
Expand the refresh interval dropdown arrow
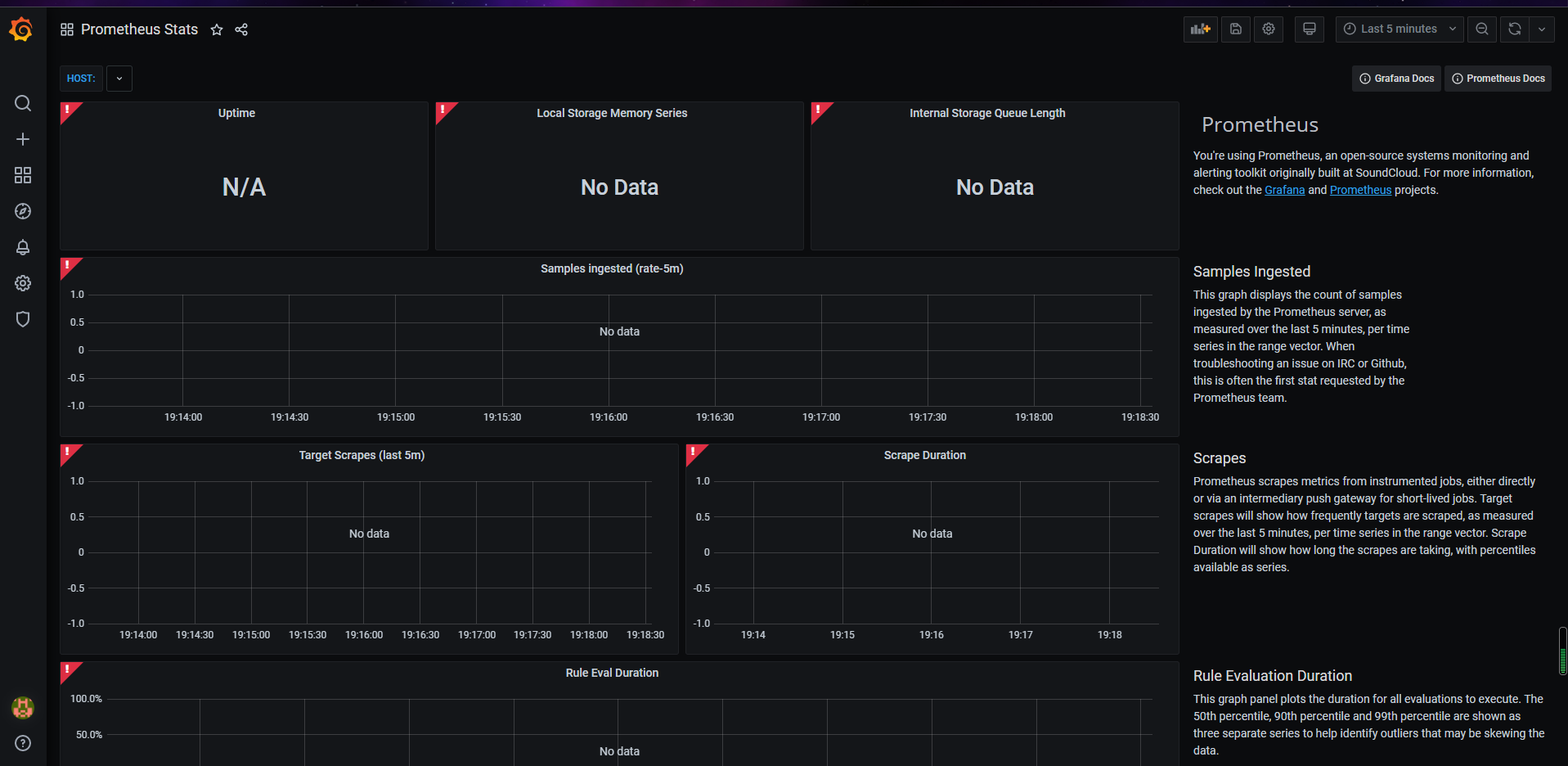pyautogui.click(x=1542, y=29)
